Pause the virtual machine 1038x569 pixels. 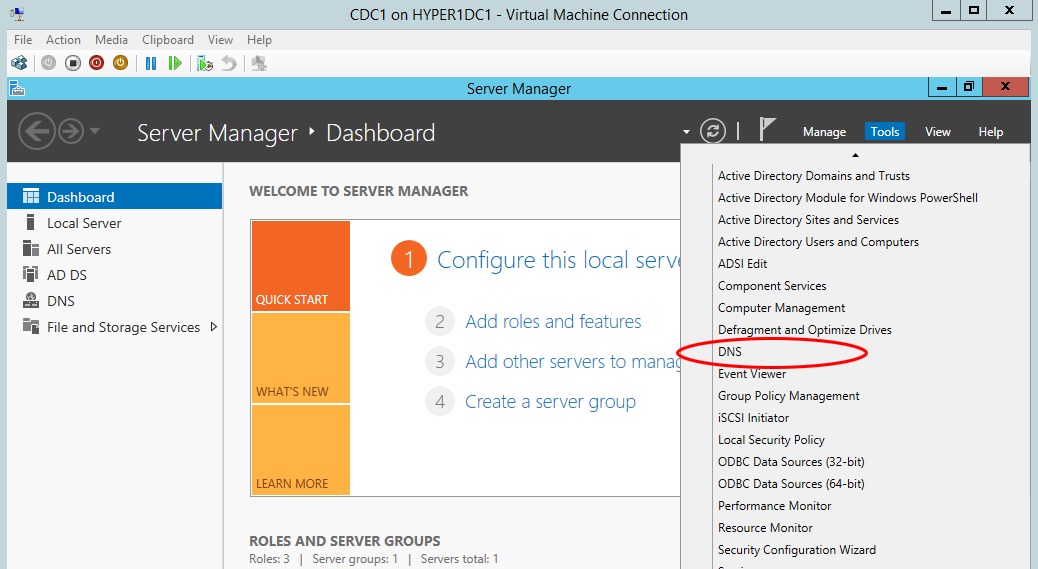pyautogui.click(x=151, y=63)
